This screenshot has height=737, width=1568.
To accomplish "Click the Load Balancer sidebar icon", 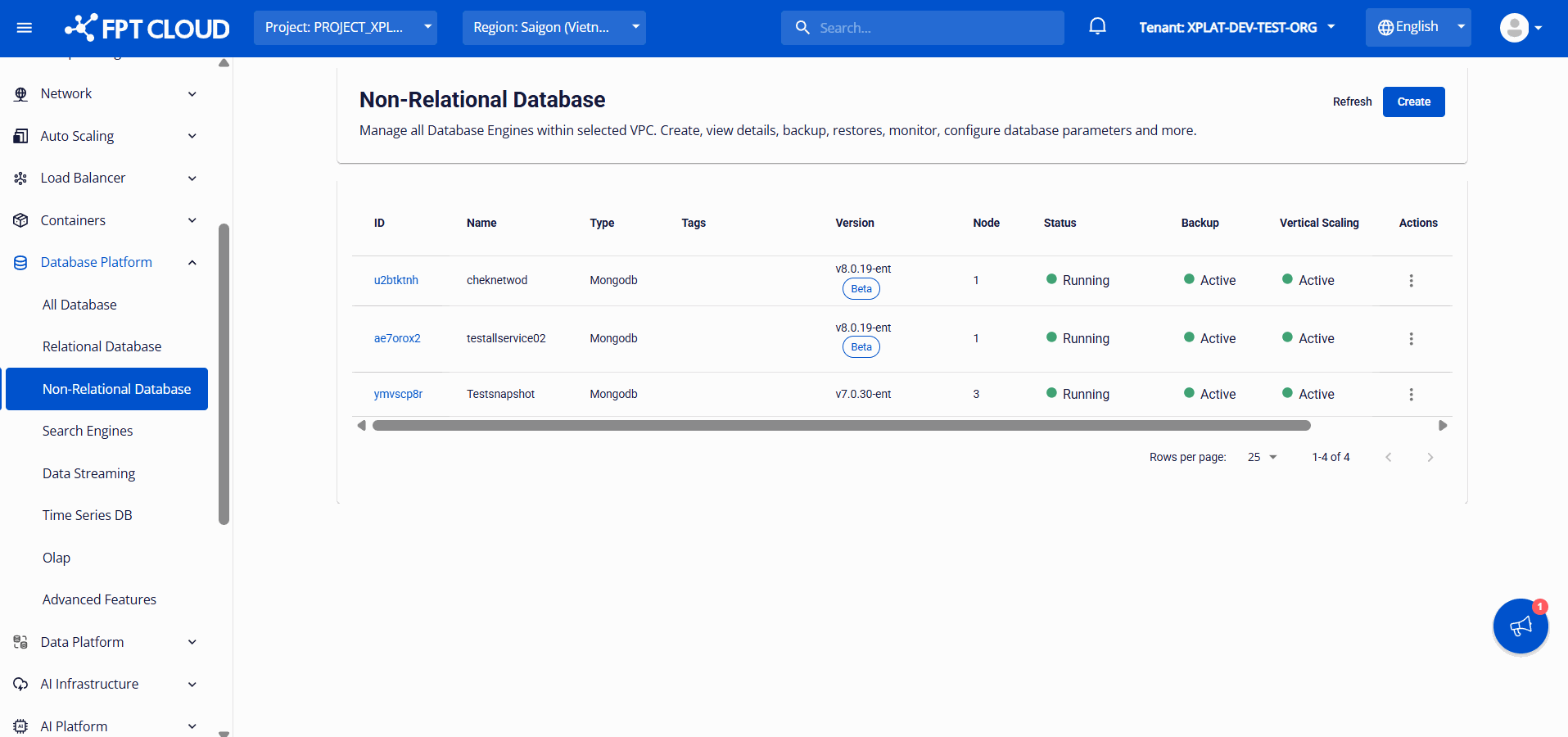I will (x=20, y=179).
